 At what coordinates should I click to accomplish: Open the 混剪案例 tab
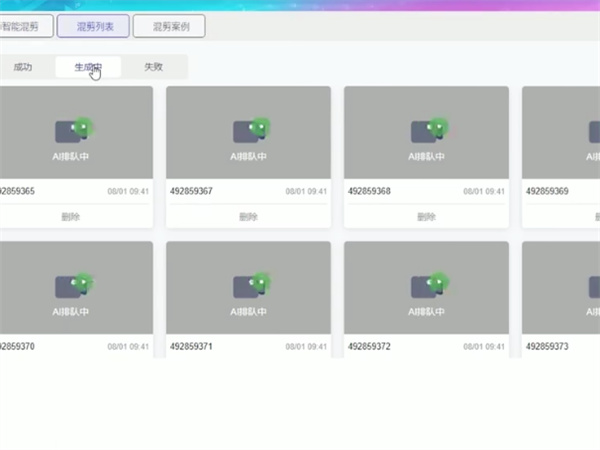tap(169, 26)
